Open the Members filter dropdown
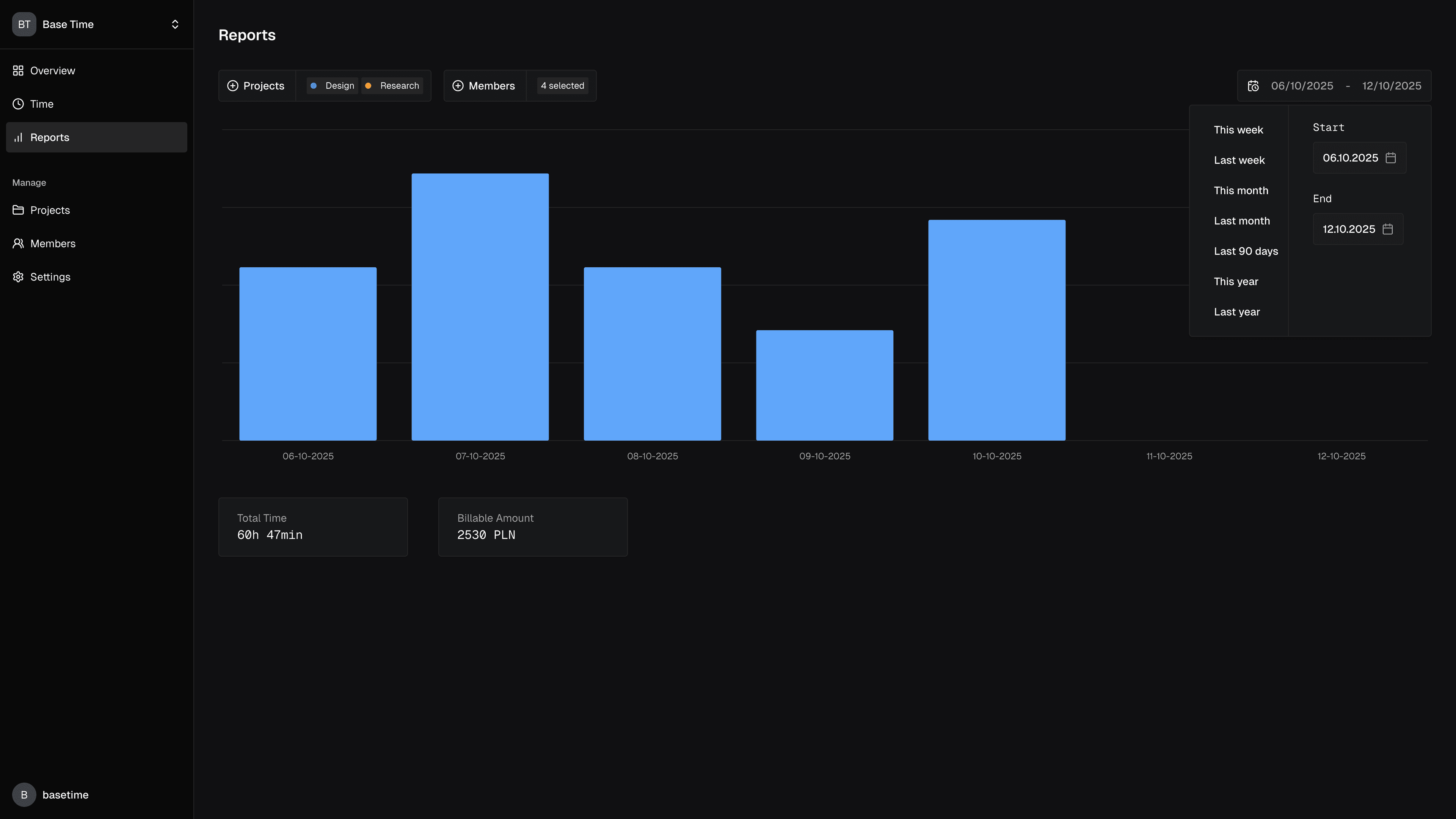 coord(485,86)
